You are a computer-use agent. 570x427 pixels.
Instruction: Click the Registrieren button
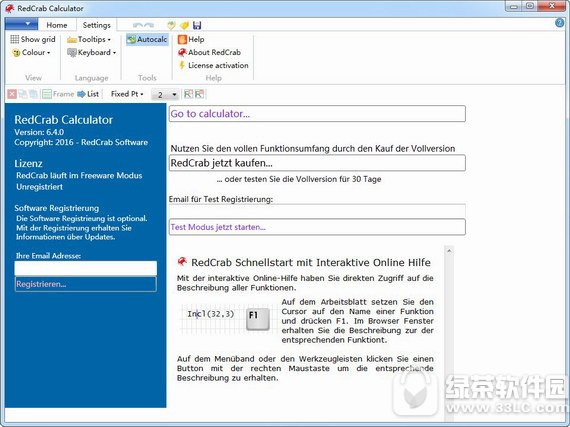86,284
